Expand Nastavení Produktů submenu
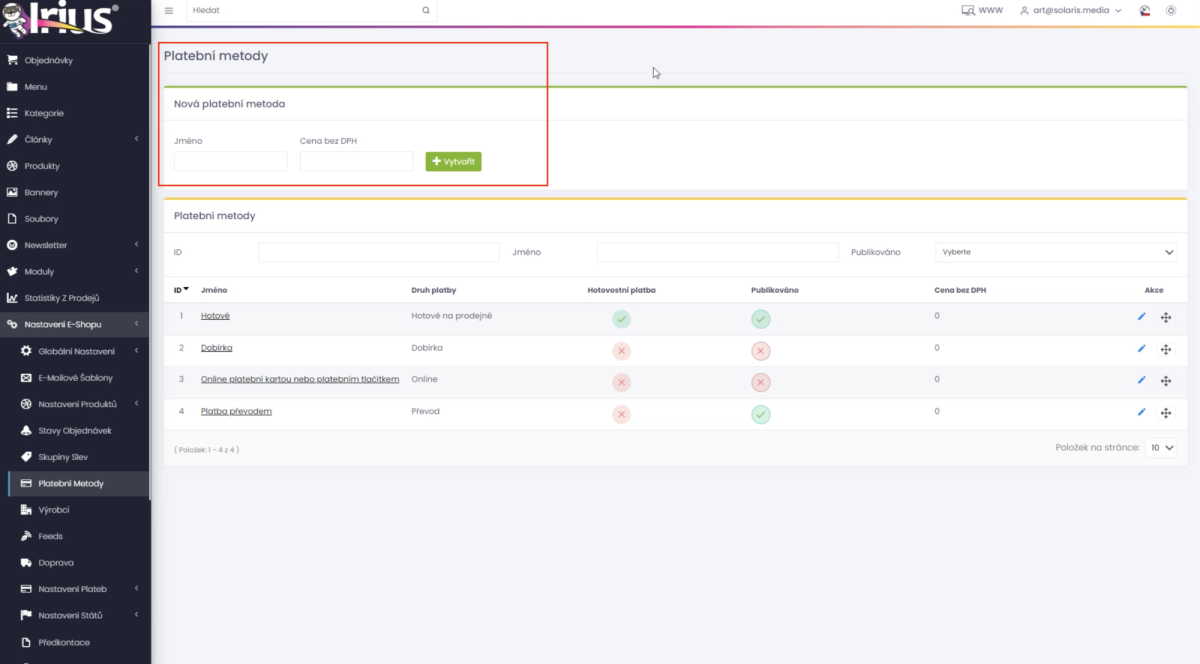This screenshot has width=1200, height=664. pyautogui.click(x=75, y=404)
